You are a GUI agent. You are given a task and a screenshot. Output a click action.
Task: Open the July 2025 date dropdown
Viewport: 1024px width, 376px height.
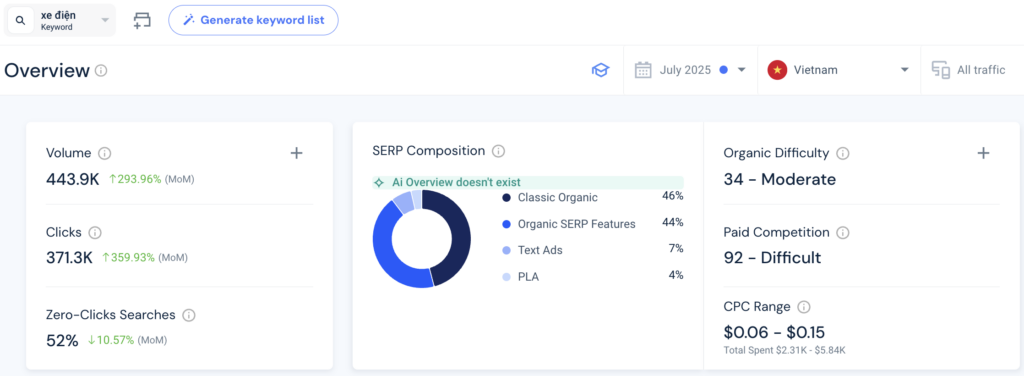[690, 70]
